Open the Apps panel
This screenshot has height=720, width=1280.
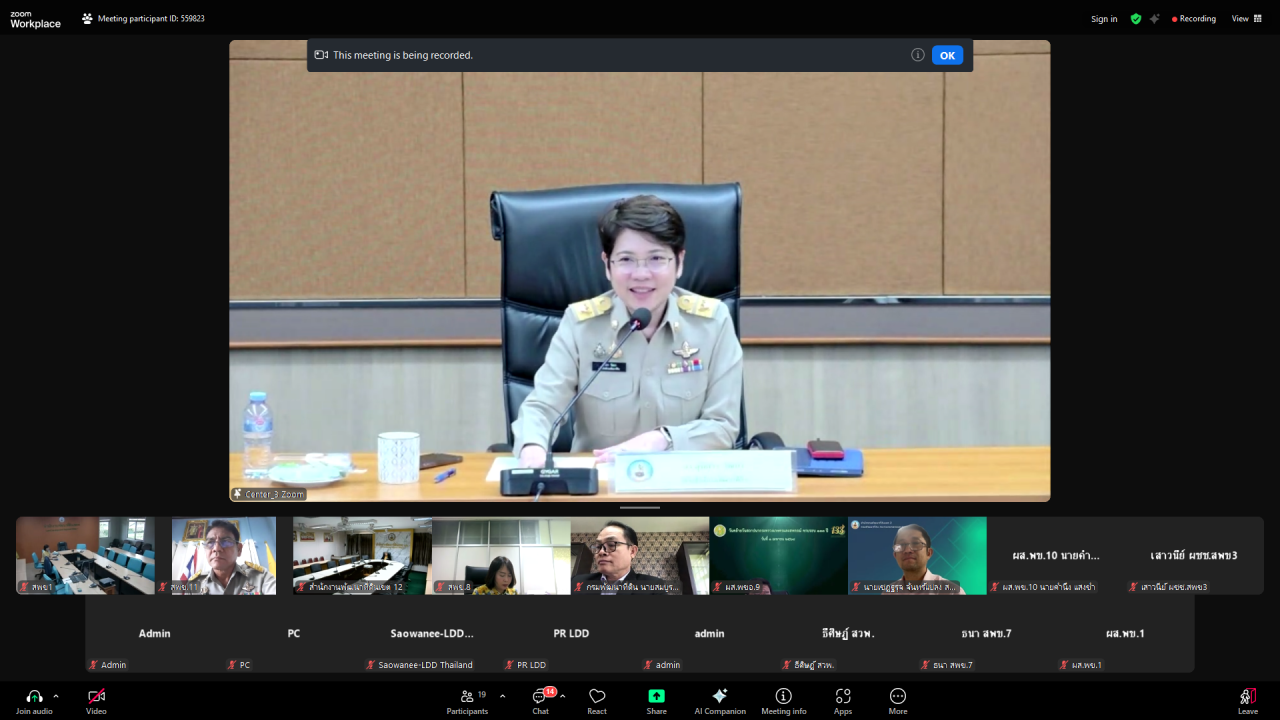tap(843, 697)
